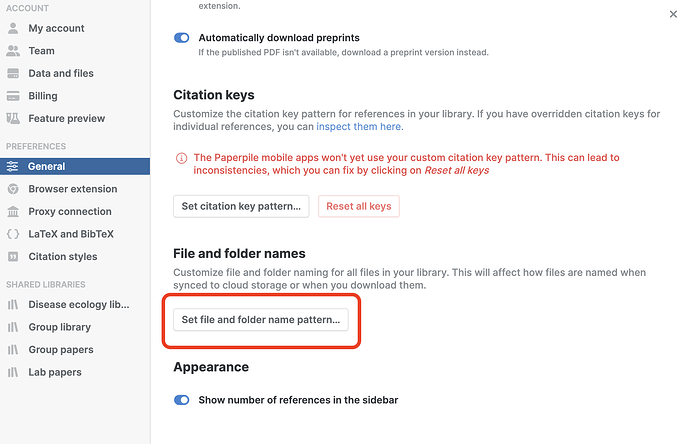
Task: Open Feature preview section
Action: 66,118
